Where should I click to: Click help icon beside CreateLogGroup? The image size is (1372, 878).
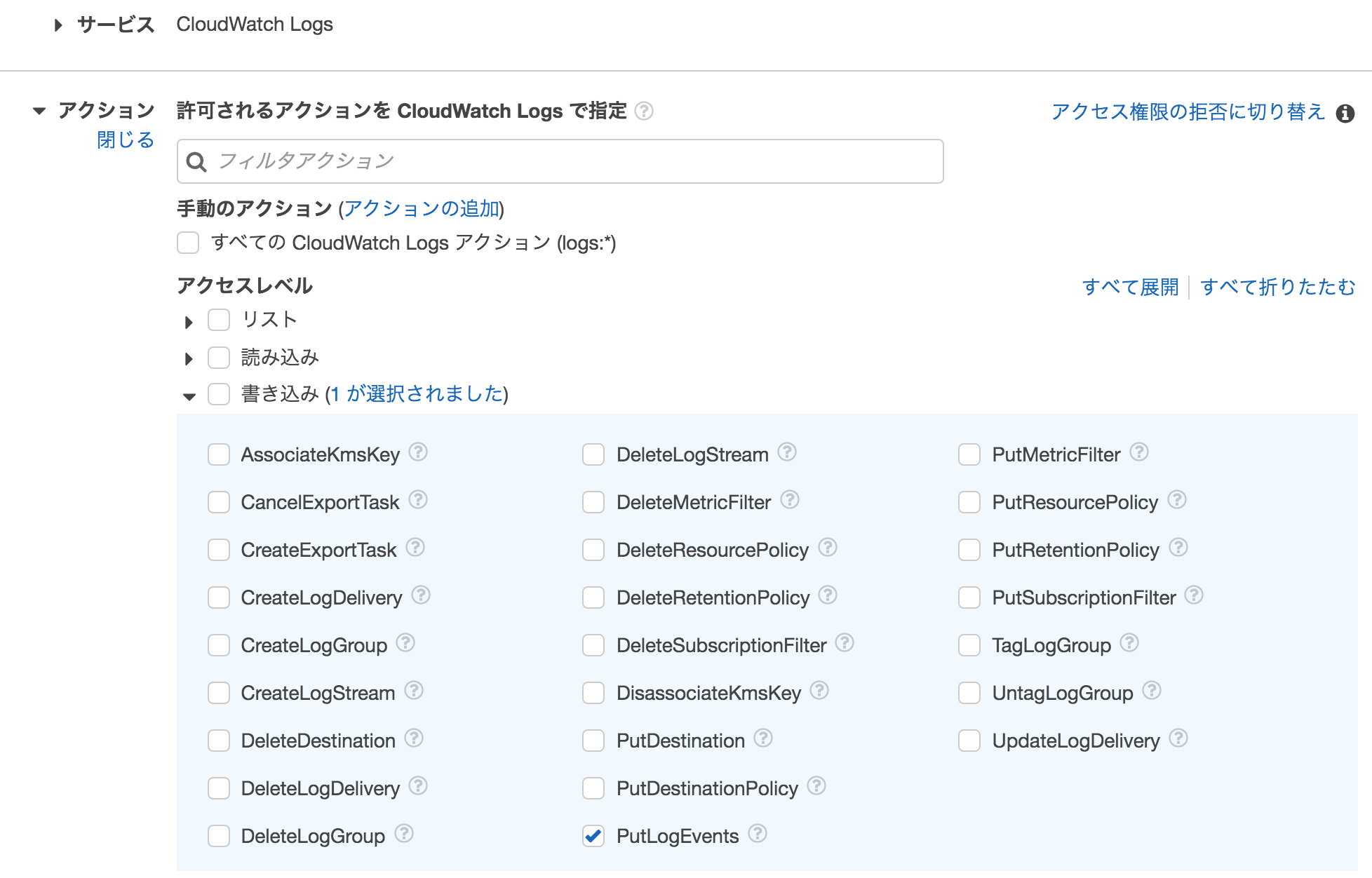[x=405, y=643]
